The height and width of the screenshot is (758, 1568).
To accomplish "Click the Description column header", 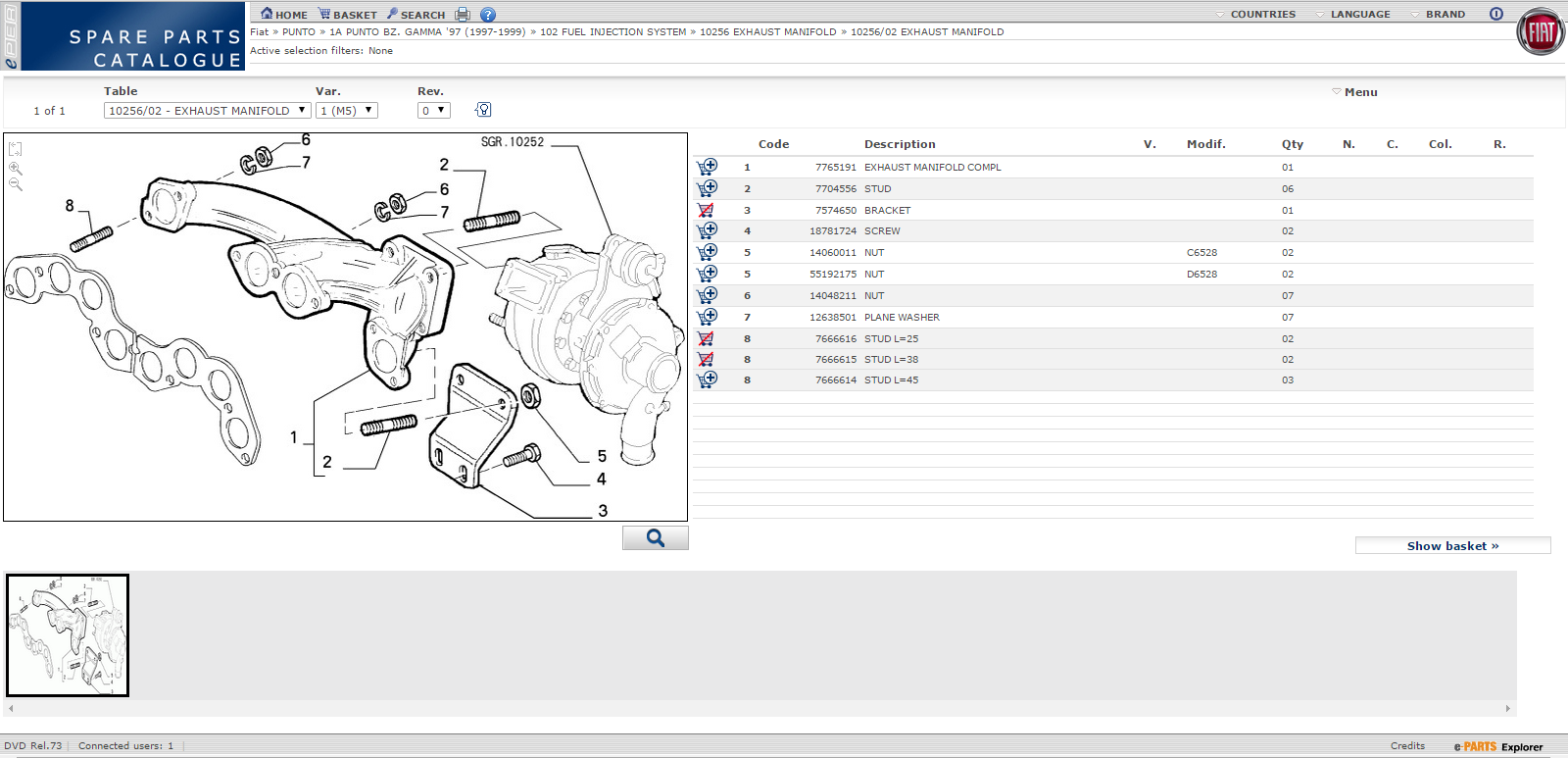I will click(900, 144).
